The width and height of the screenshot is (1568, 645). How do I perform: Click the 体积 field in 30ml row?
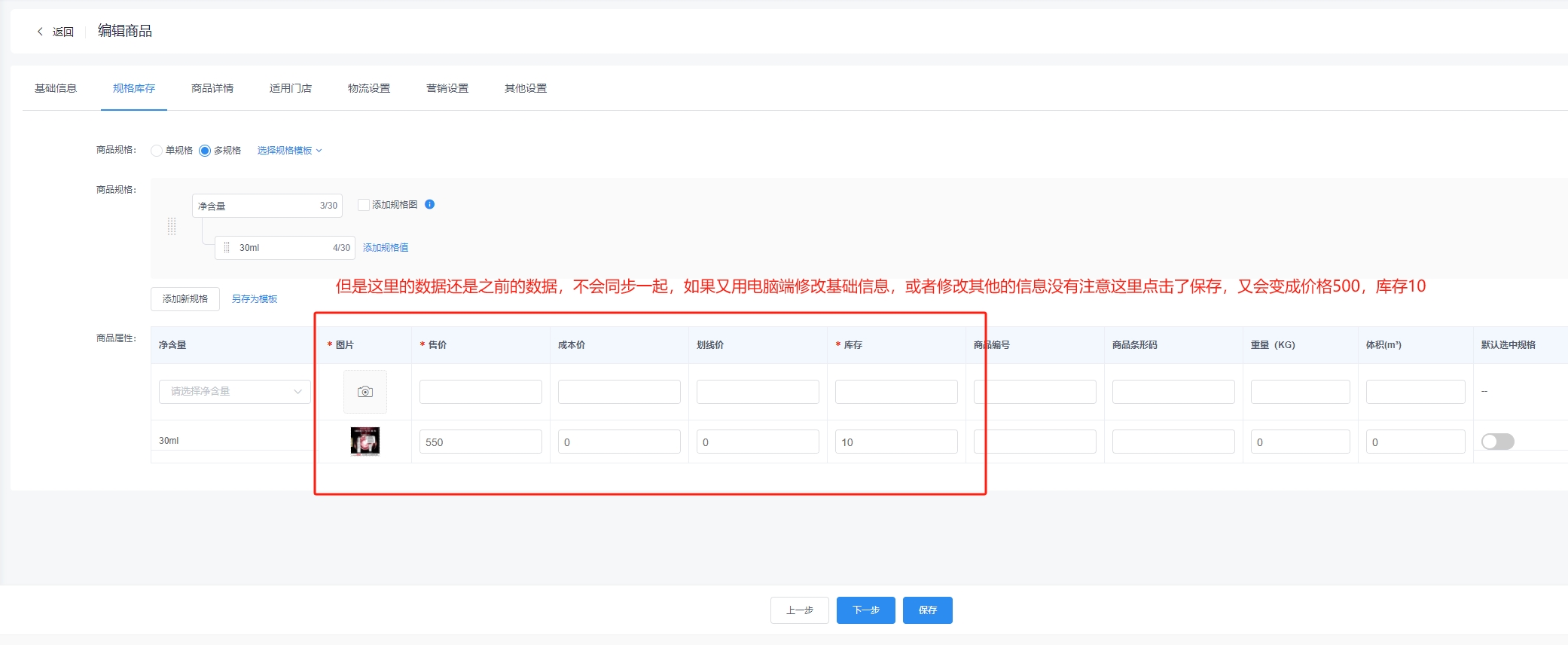(1416, 442)
